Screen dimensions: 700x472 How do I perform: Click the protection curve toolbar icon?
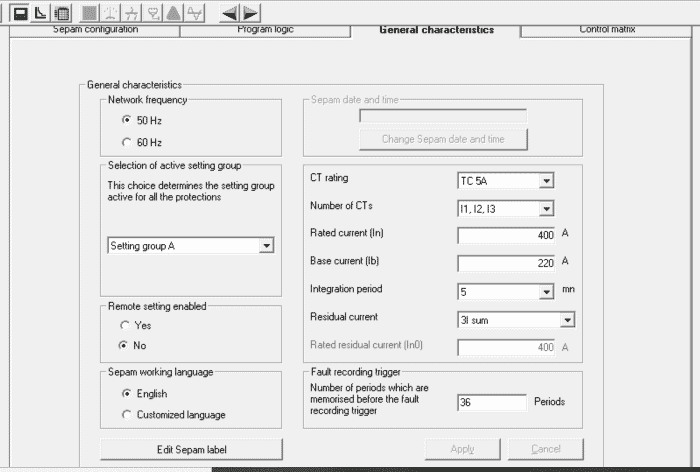(x=40, y=13)
